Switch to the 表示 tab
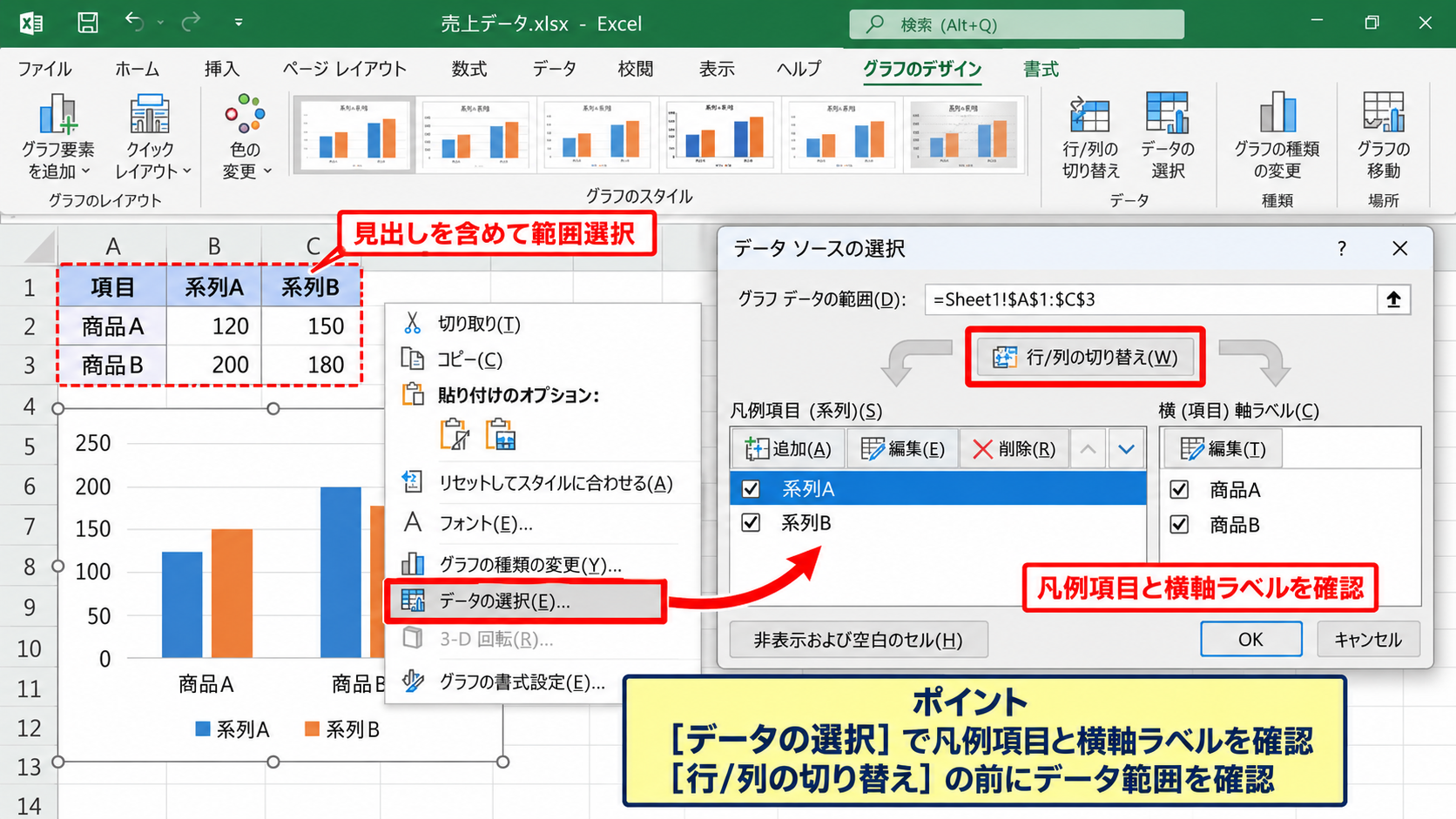The height and width of the screenshot is (819, 1456). click(717, 69)
